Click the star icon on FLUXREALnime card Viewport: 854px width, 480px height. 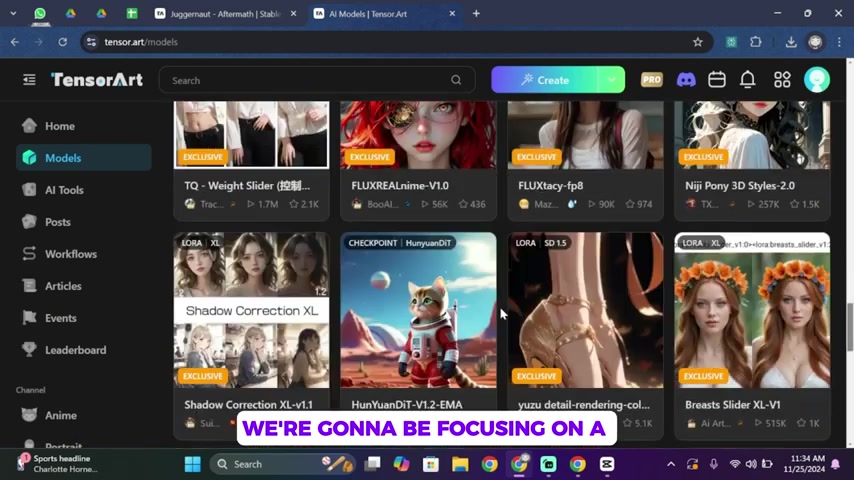tap(463, 204)
